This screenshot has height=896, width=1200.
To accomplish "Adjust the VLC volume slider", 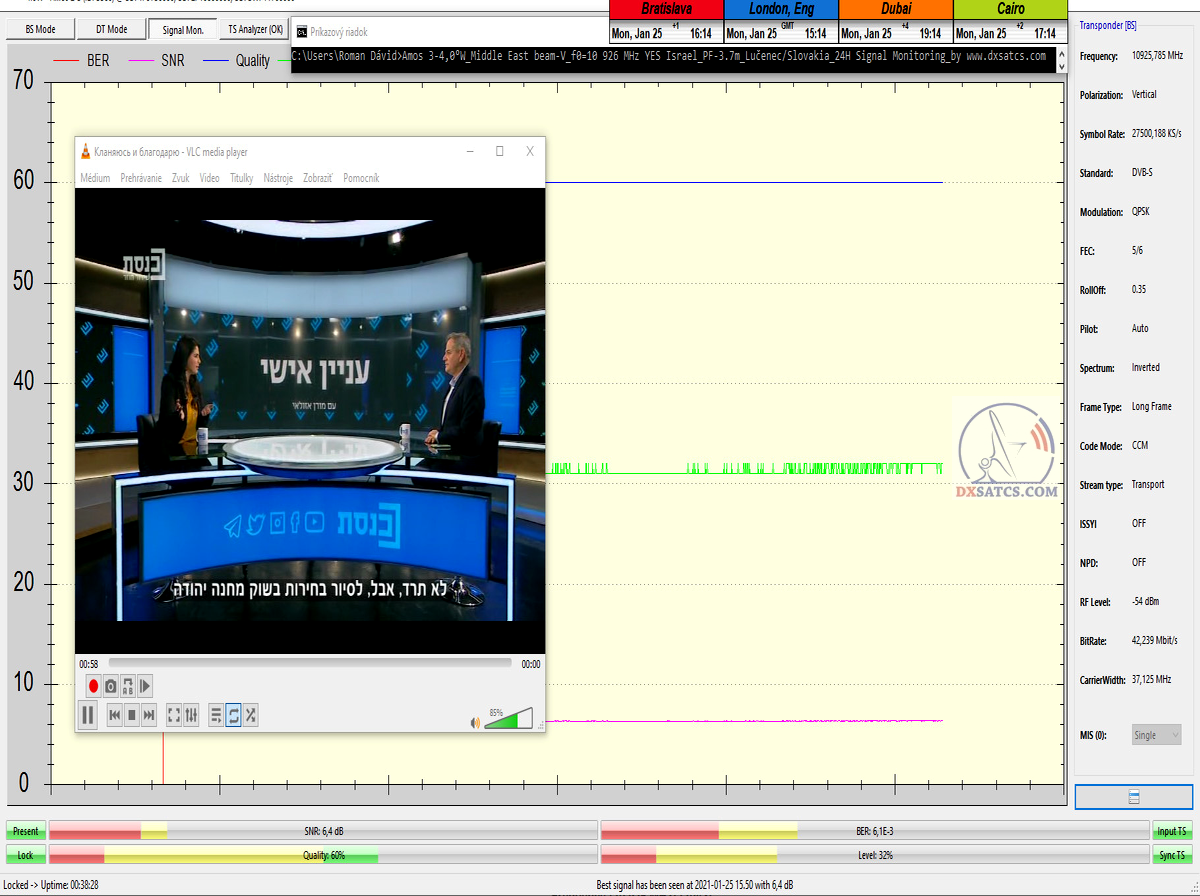I will [x=510, y=718].
